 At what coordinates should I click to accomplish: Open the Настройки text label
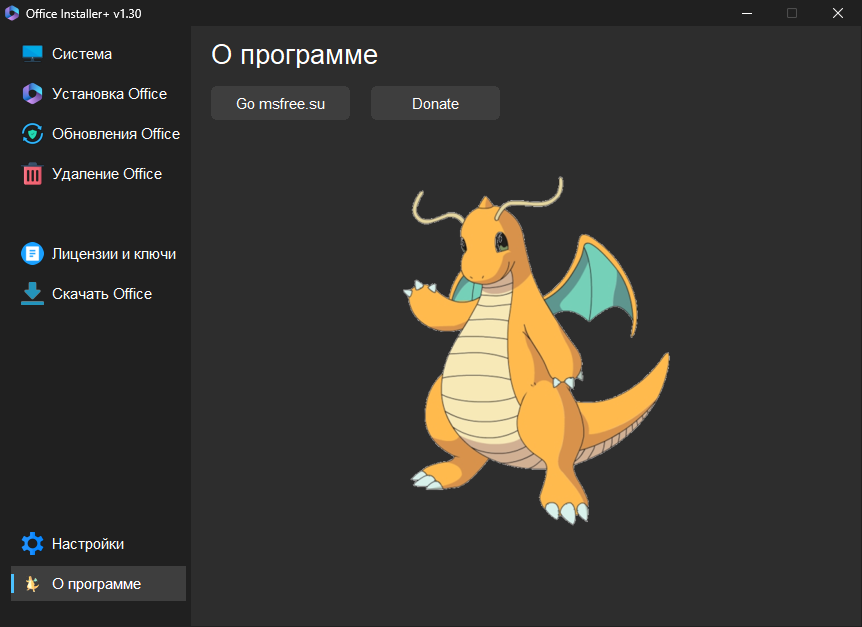coord(88,544)
